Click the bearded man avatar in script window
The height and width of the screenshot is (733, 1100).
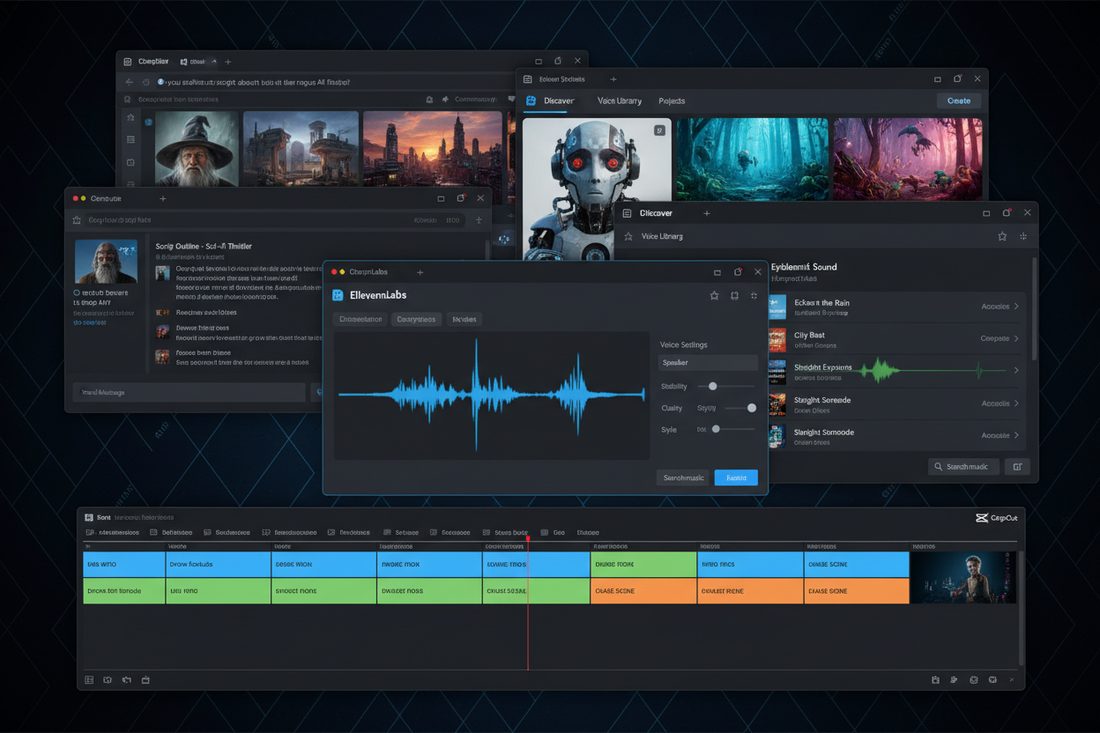coord(106,262)
